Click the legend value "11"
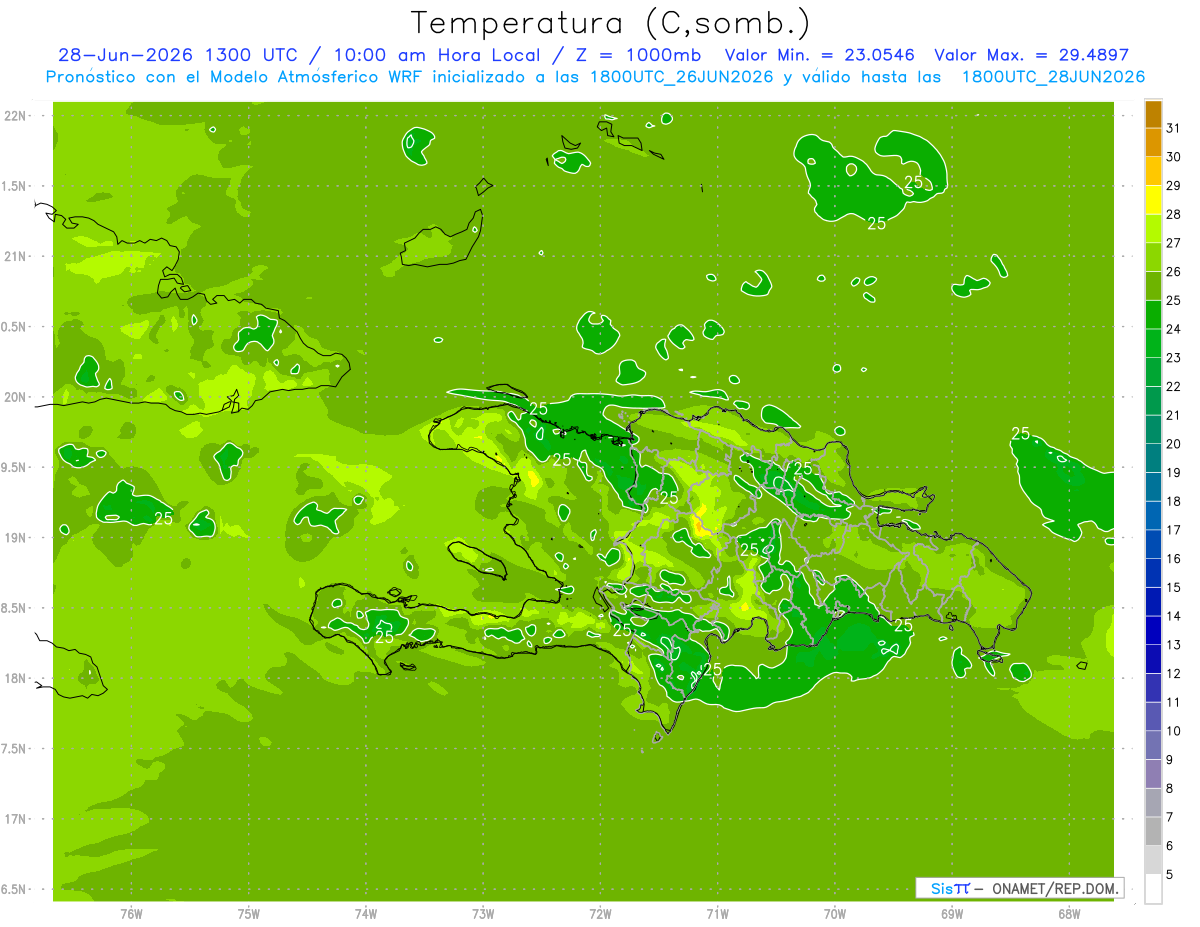The image size is (1200, 927). tap(1173, 702)
